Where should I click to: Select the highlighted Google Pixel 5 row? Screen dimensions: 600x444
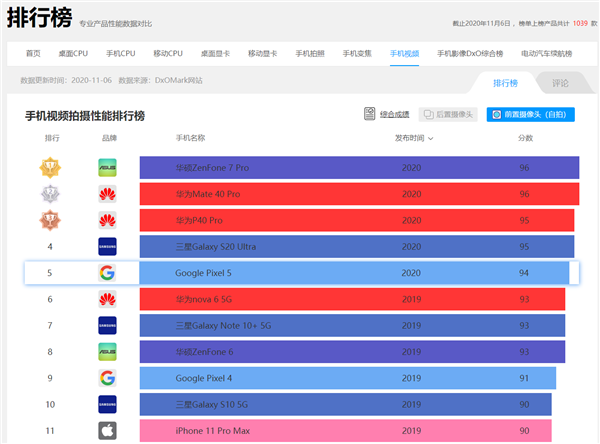300,273
